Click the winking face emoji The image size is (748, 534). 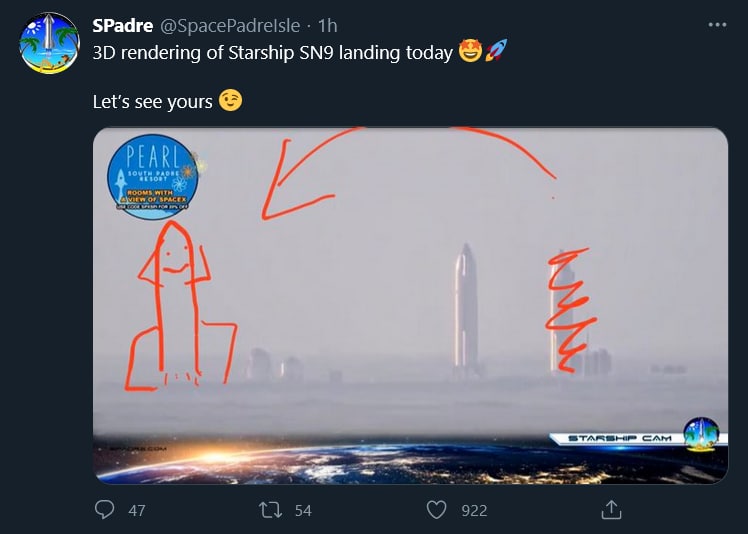pos(230,101)
